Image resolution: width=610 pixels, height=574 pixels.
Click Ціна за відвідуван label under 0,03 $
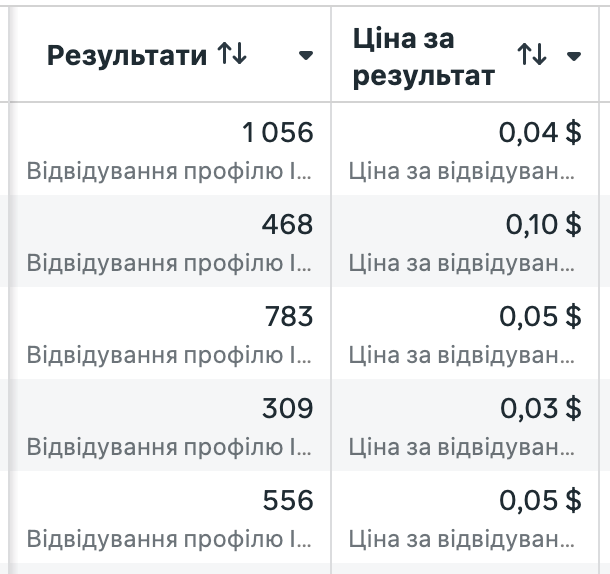461,447
